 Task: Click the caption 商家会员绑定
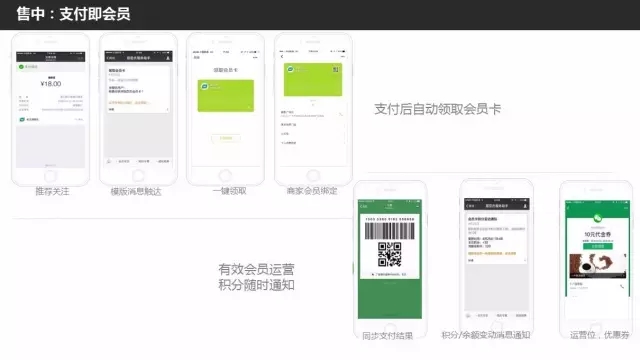312,191
